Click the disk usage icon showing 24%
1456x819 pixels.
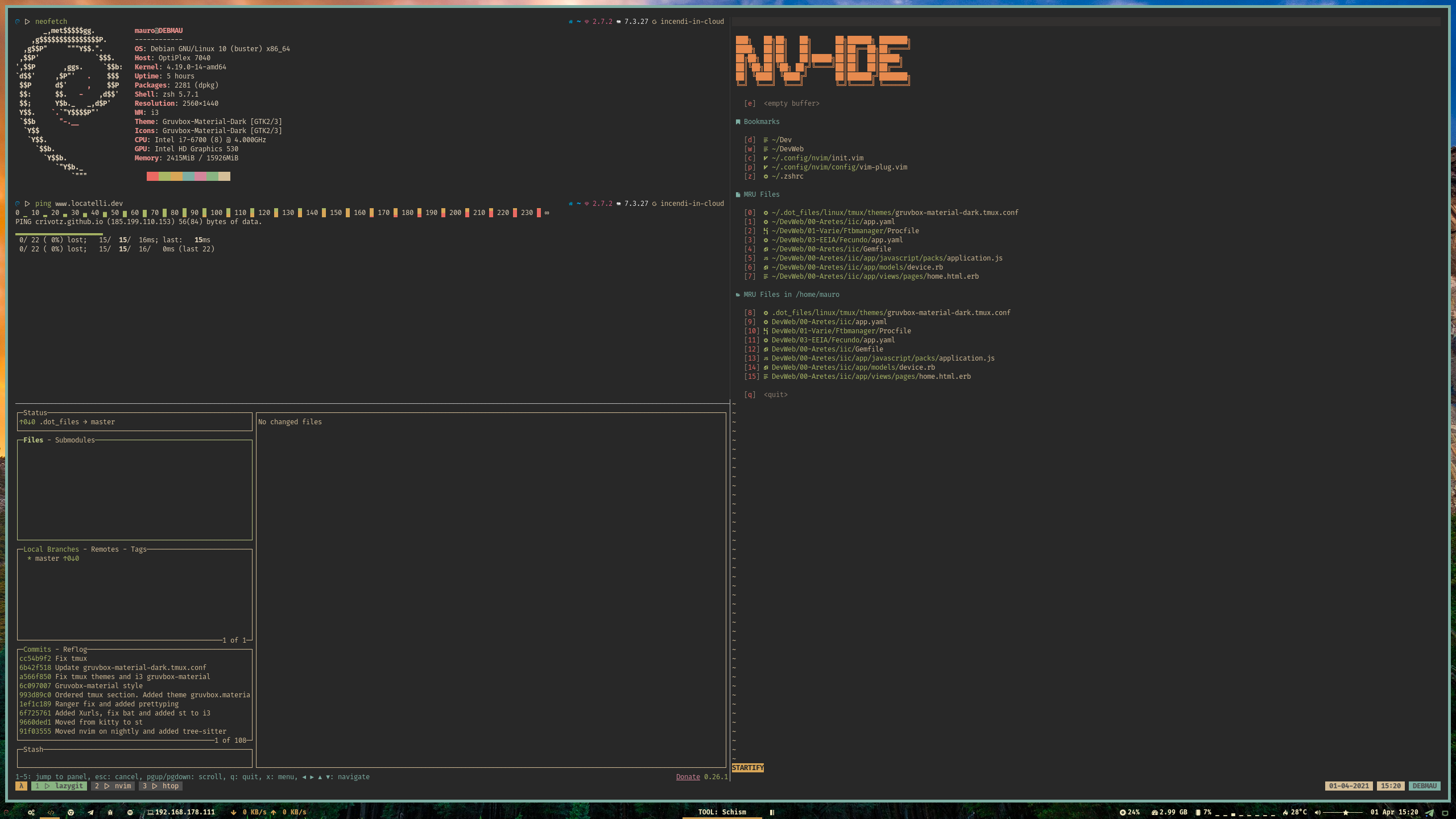point(1123,812)
